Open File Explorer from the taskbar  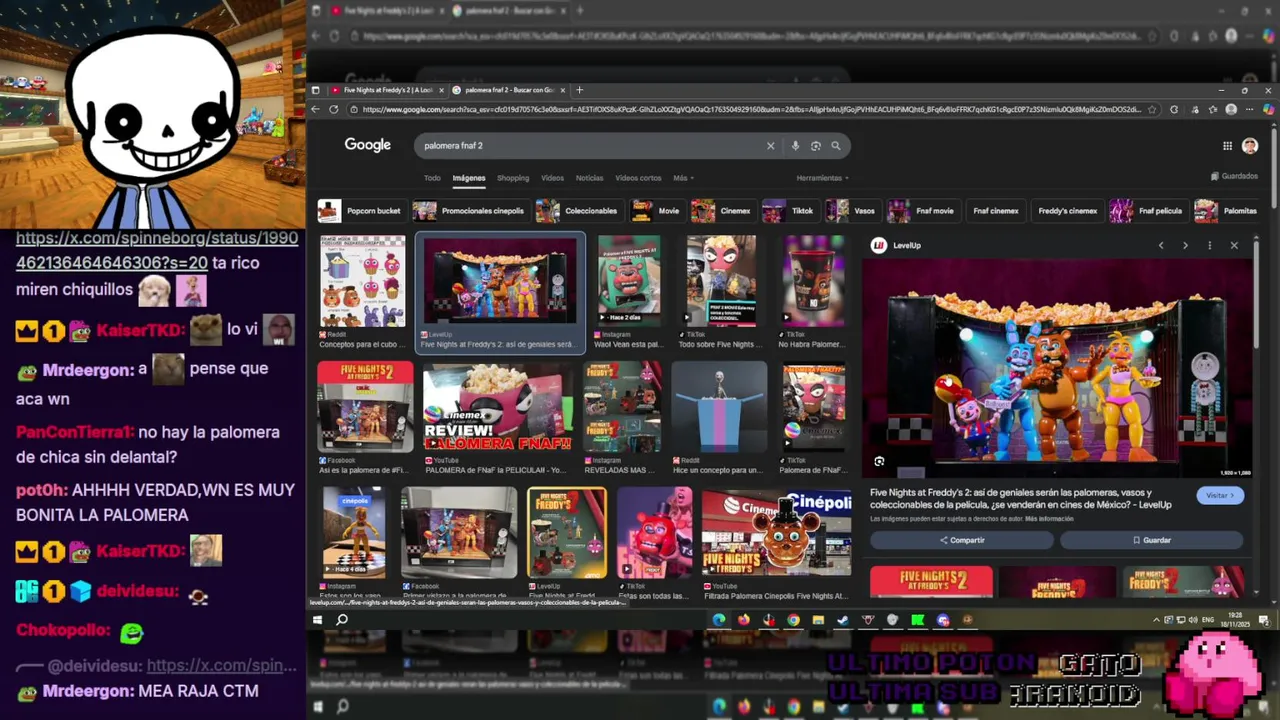click(x=818, y=620)
